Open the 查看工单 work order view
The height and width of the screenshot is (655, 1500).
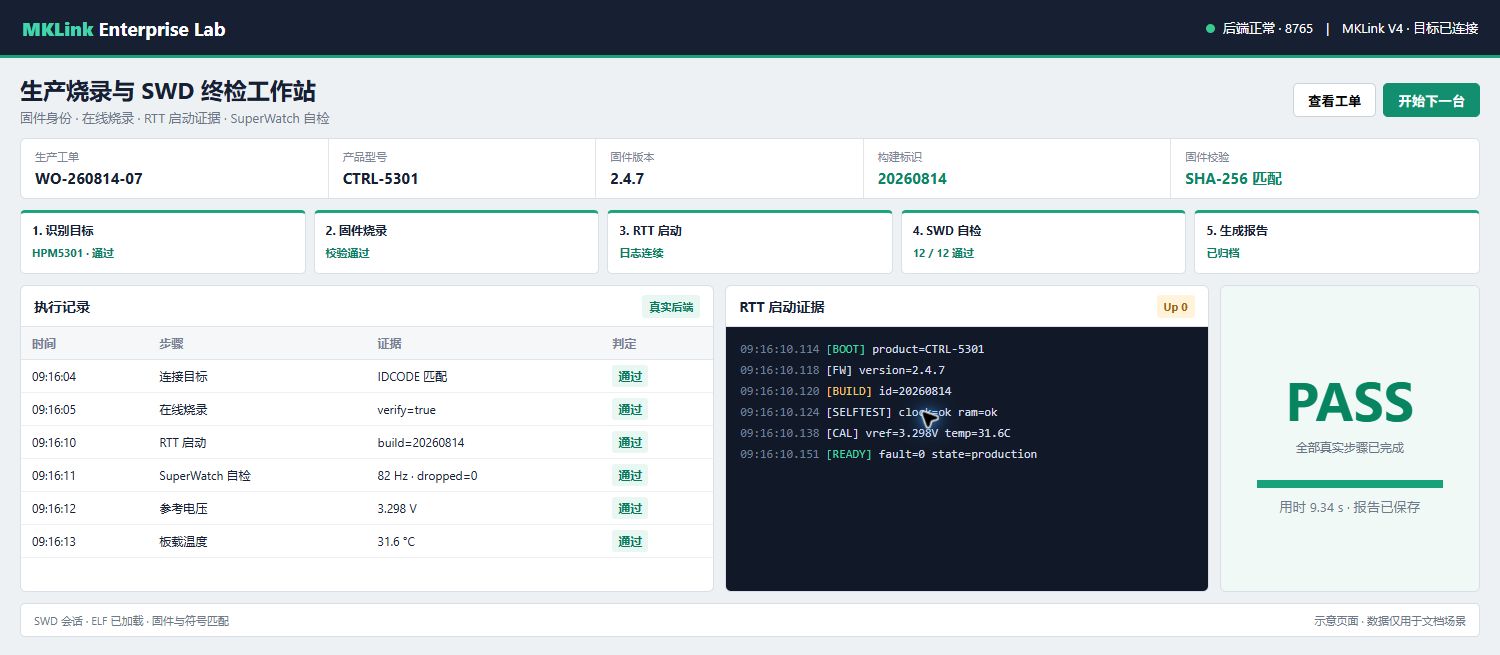(x=1334, y=100)
